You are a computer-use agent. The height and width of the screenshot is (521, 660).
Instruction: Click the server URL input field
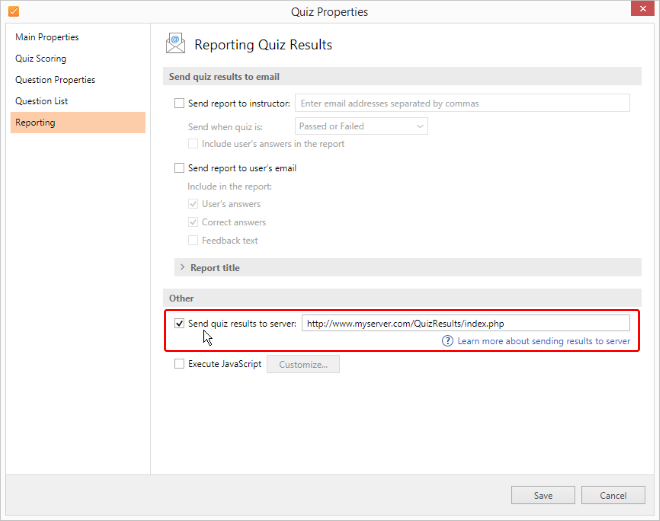click(466, 323)
